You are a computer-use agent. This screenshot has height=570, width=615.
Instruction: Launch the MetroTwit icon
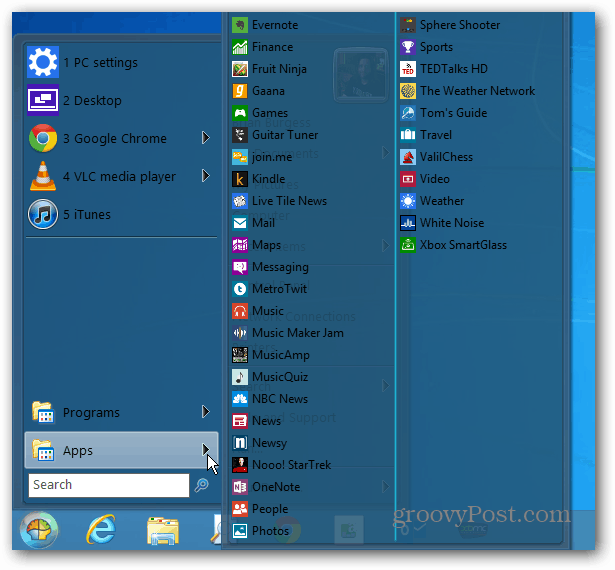tap(240, 289)
